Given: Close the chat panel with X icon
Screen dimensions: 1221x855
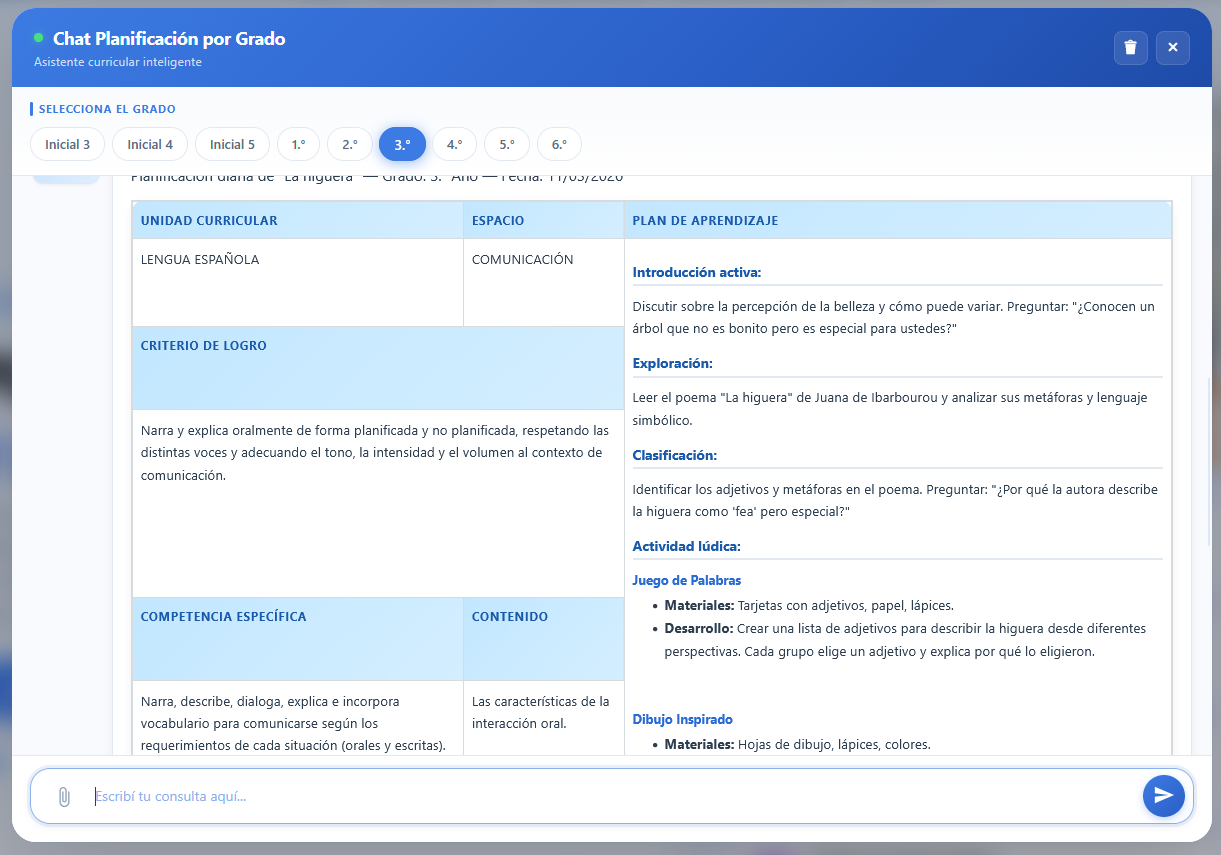Looking at the screenshot, I should [x=1172, y=48].
